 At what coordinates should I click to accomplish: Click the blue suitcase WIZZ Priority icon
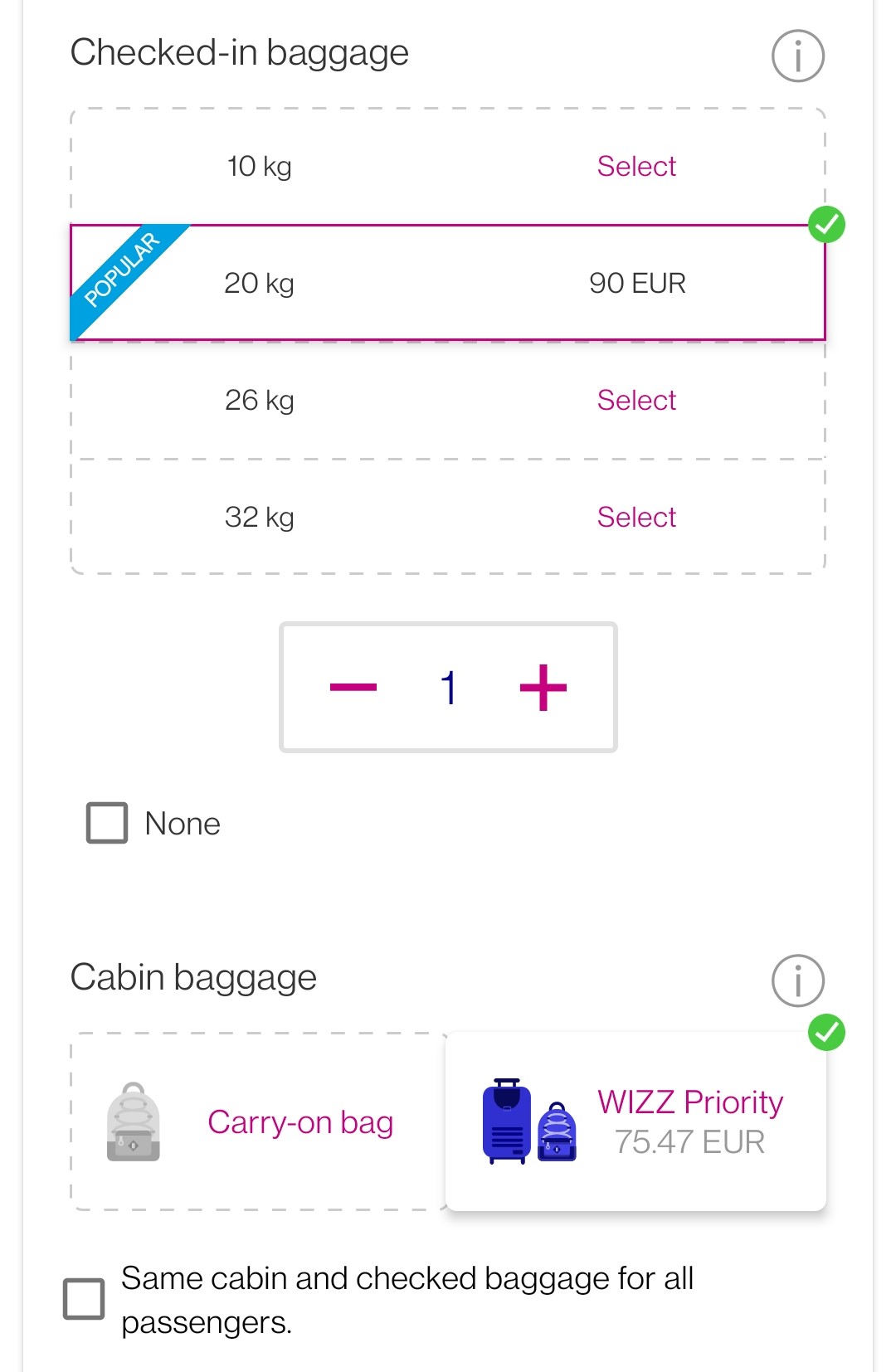(x=529, y=1121)
